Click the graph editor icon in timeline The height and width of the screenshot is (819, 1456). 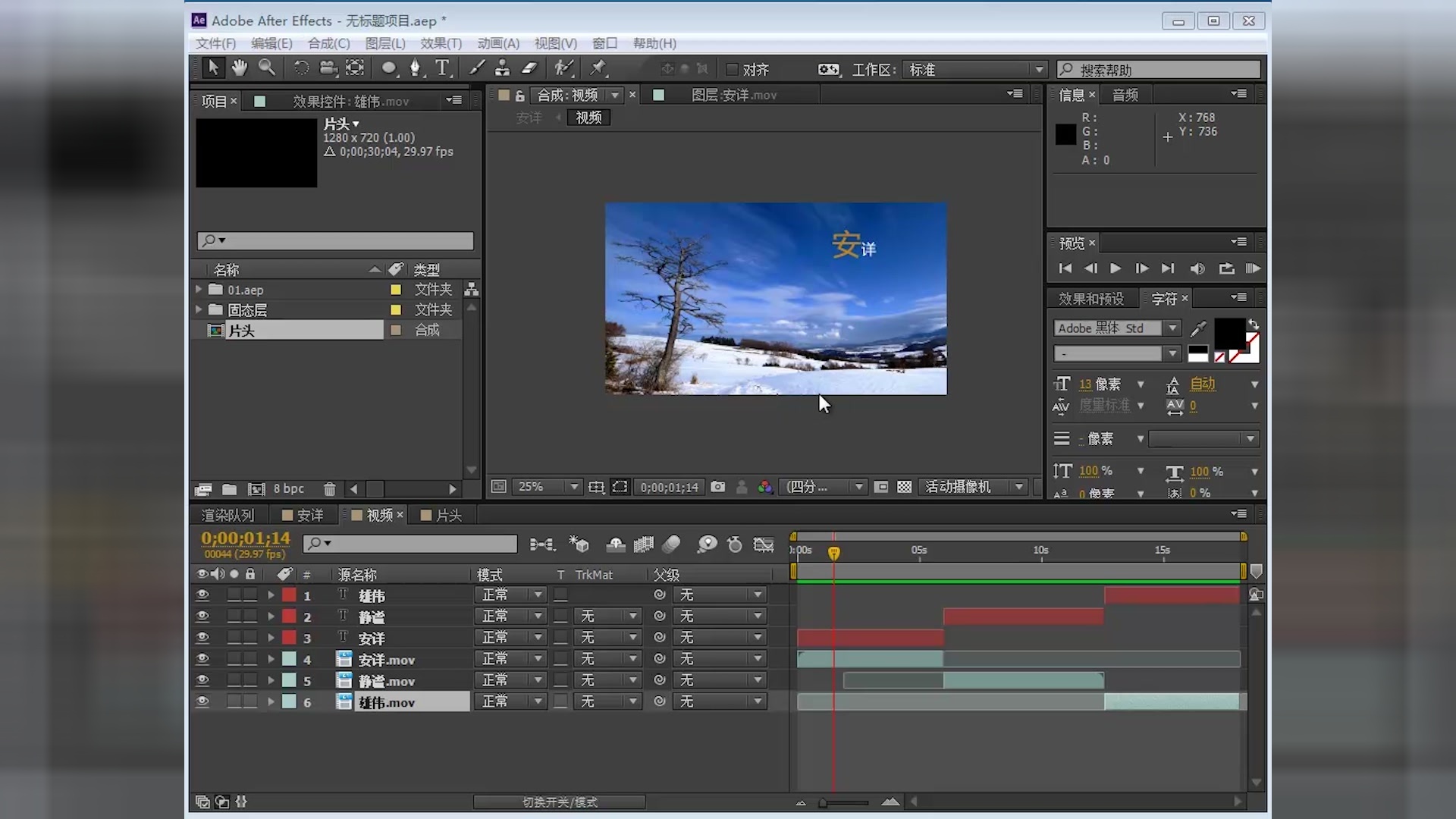[764, 544]
